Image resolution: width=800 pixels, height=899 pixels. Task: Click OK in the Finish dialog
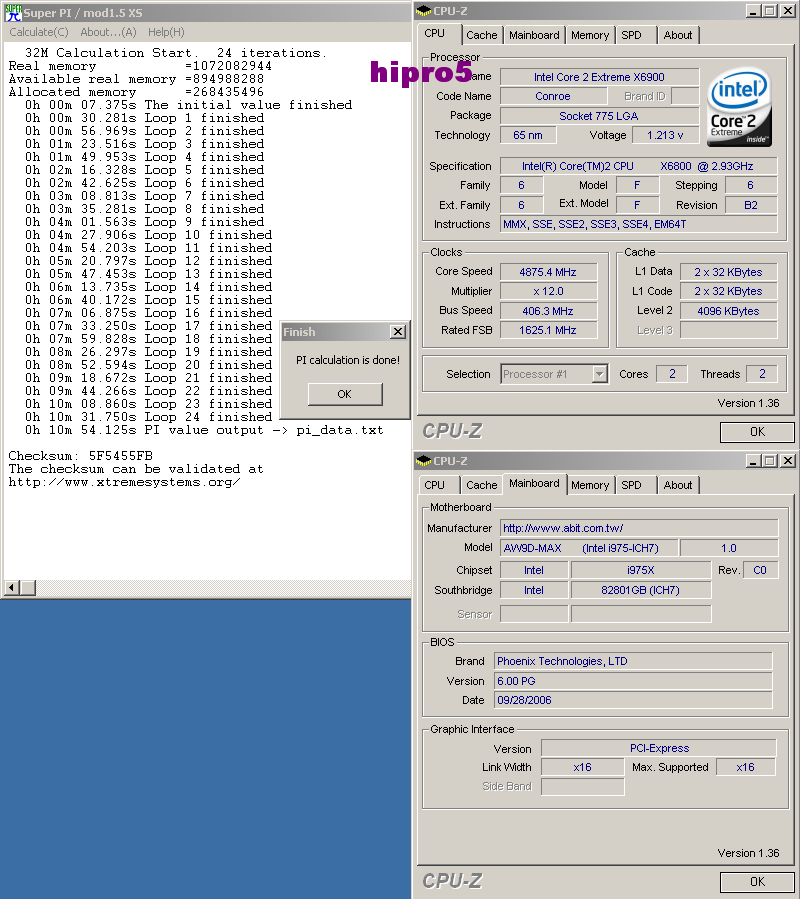point(344,394)
